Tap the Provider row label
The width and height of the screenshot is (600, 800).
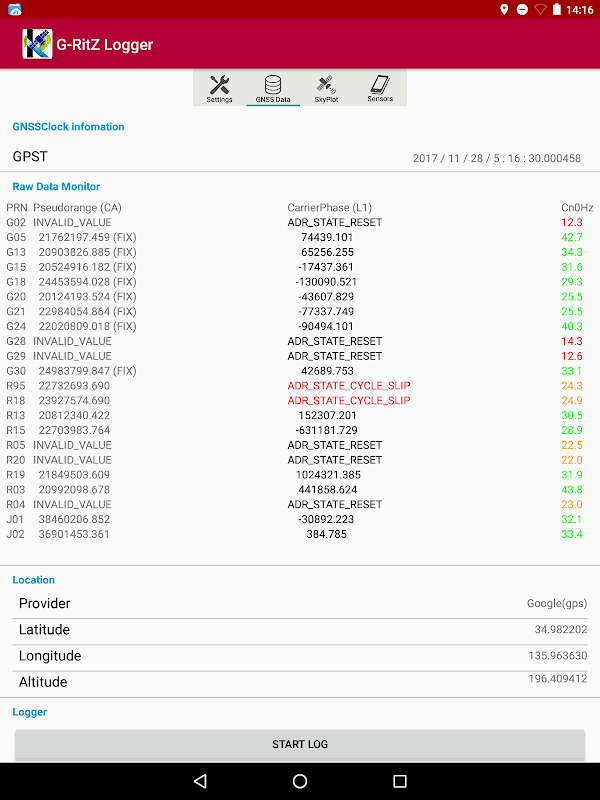[44, 604]
